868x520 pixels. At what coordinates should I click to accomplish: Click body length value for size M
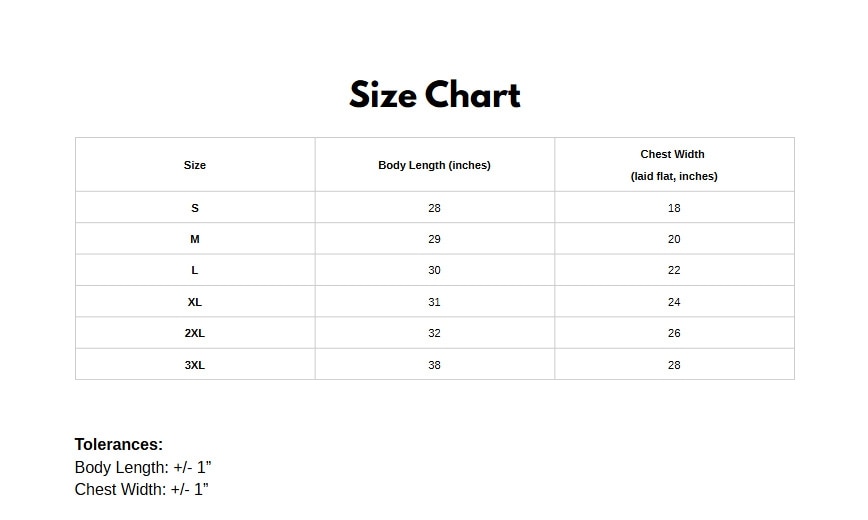(434, 239)
